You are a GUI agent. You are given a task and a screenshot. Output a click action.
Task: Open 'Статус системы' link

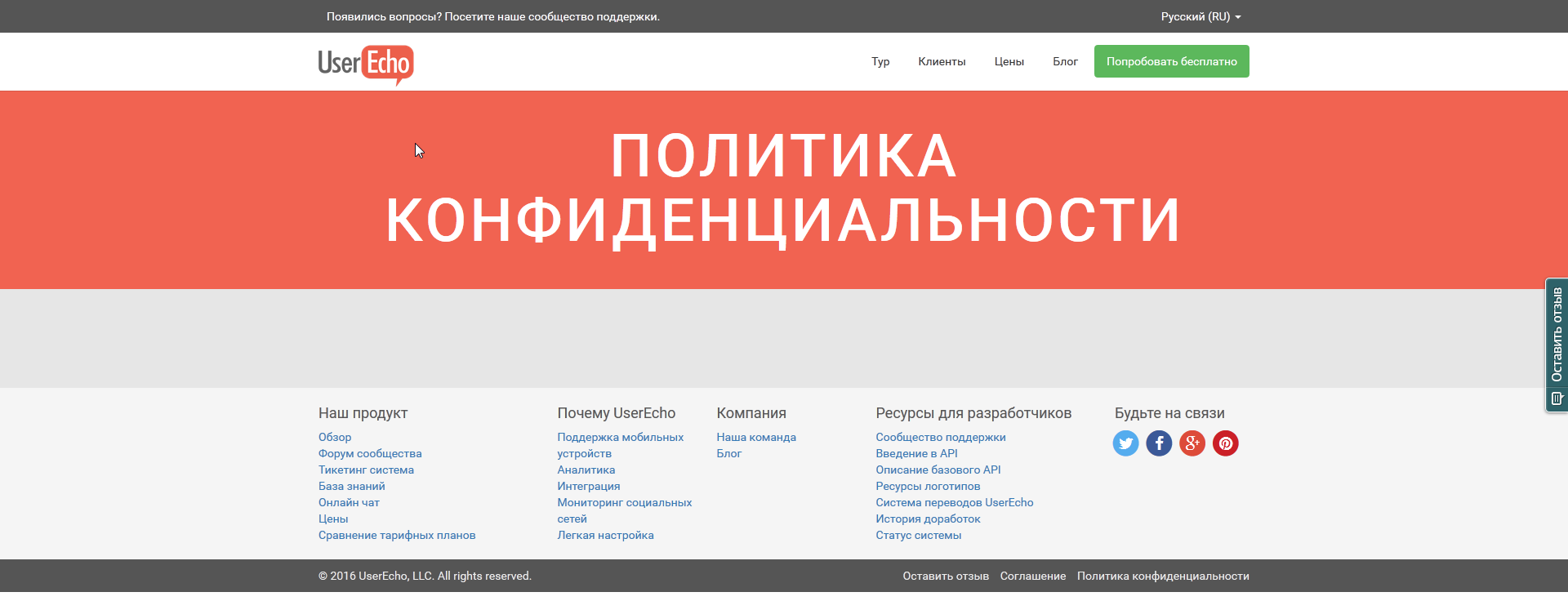(919, 535)
